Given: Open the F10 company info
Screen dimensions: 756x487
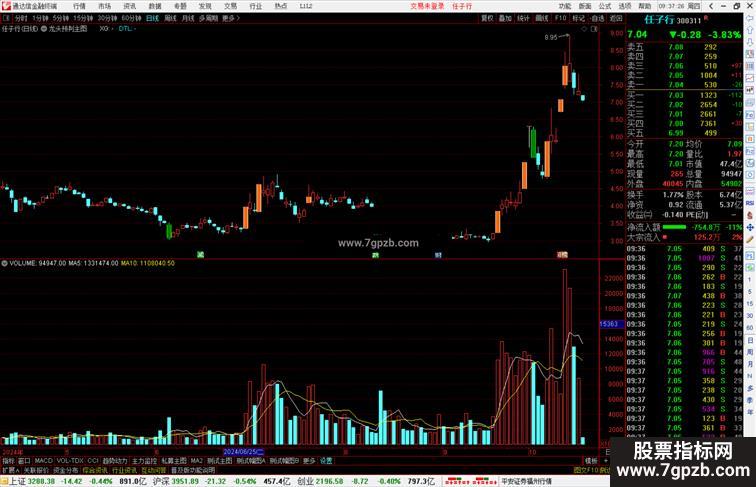Looking at the screenshot, I should [560, 18].
